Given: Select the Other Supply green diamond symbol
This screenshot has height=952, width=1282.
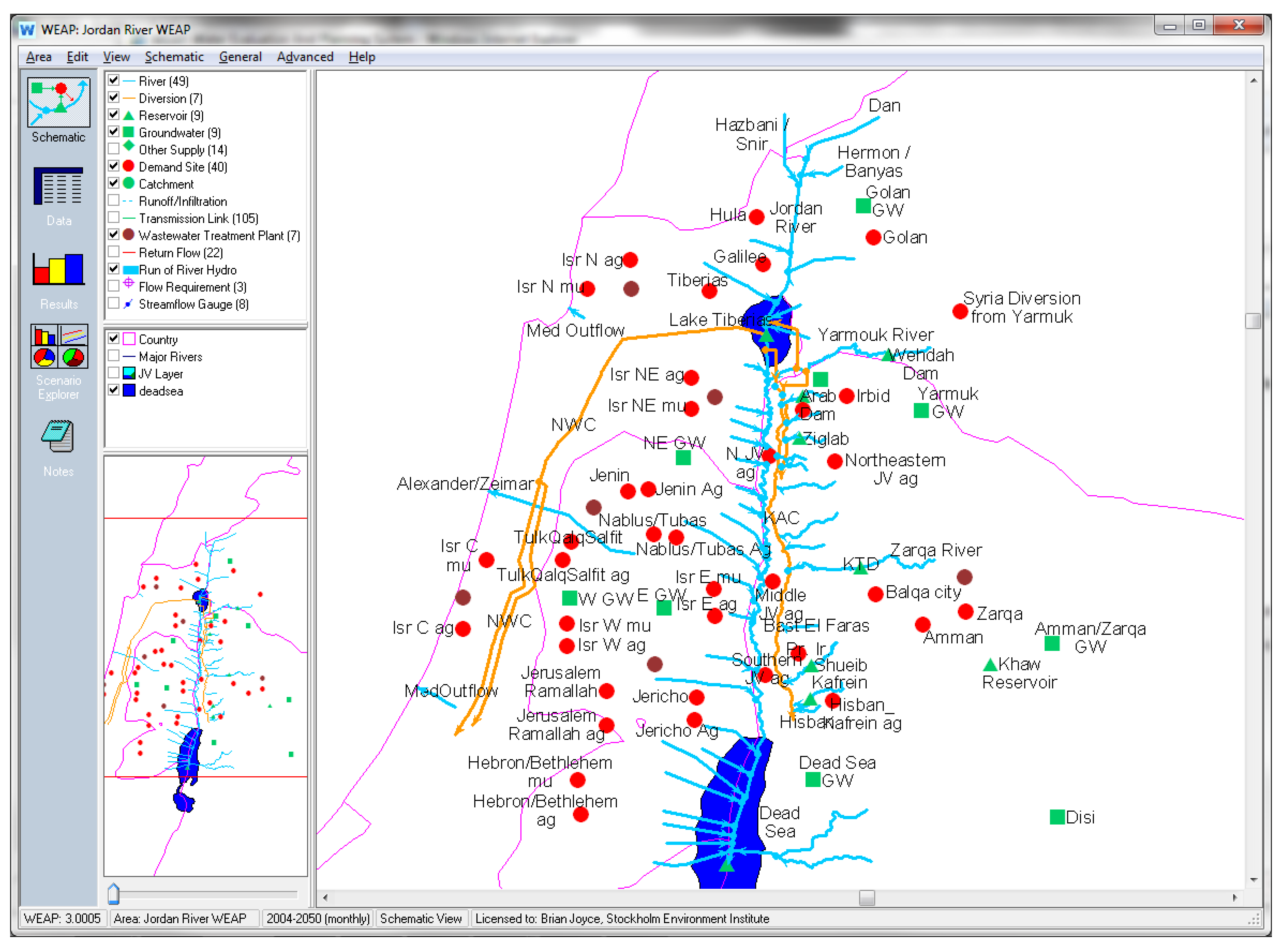Looking at the screenshot, I should (x=128, y=146).
